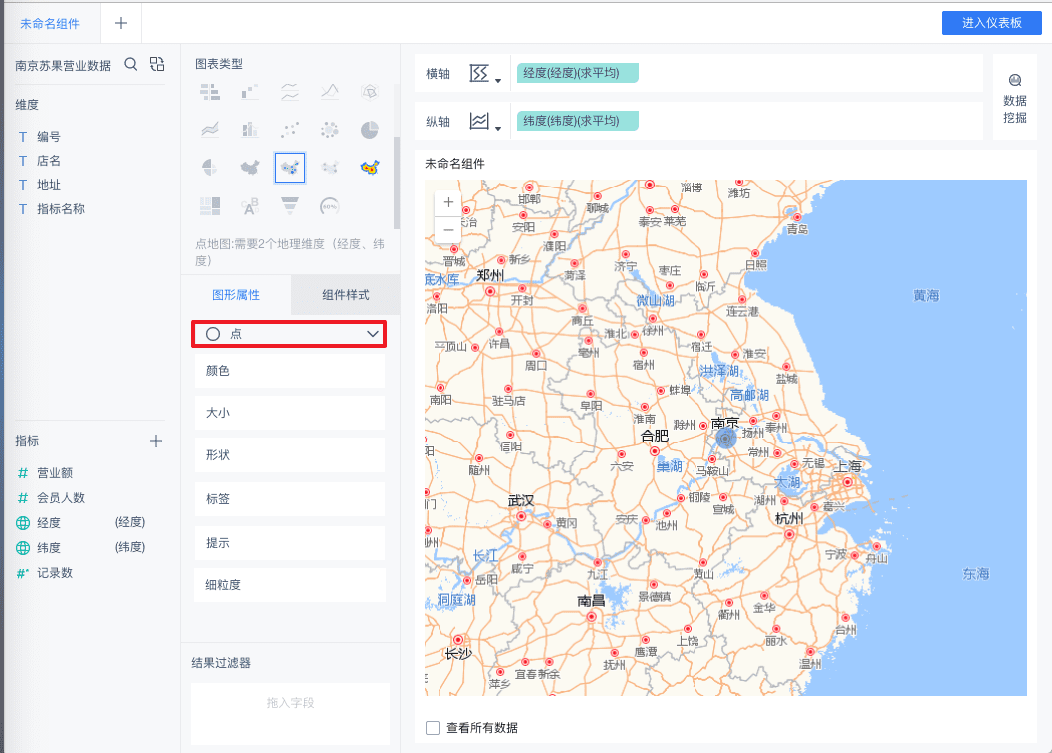This screenshot has width=1052, height=753.
Task: Click the 标签 property box
Action: point(290,499)
